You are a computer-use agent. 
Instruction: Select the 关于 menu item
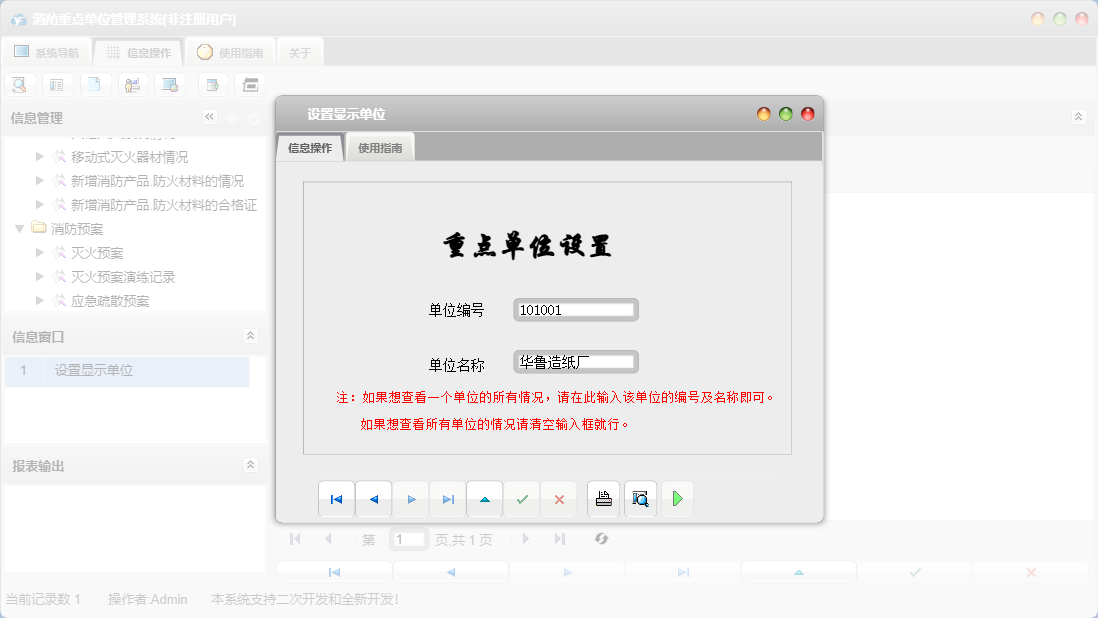(299, 51)
